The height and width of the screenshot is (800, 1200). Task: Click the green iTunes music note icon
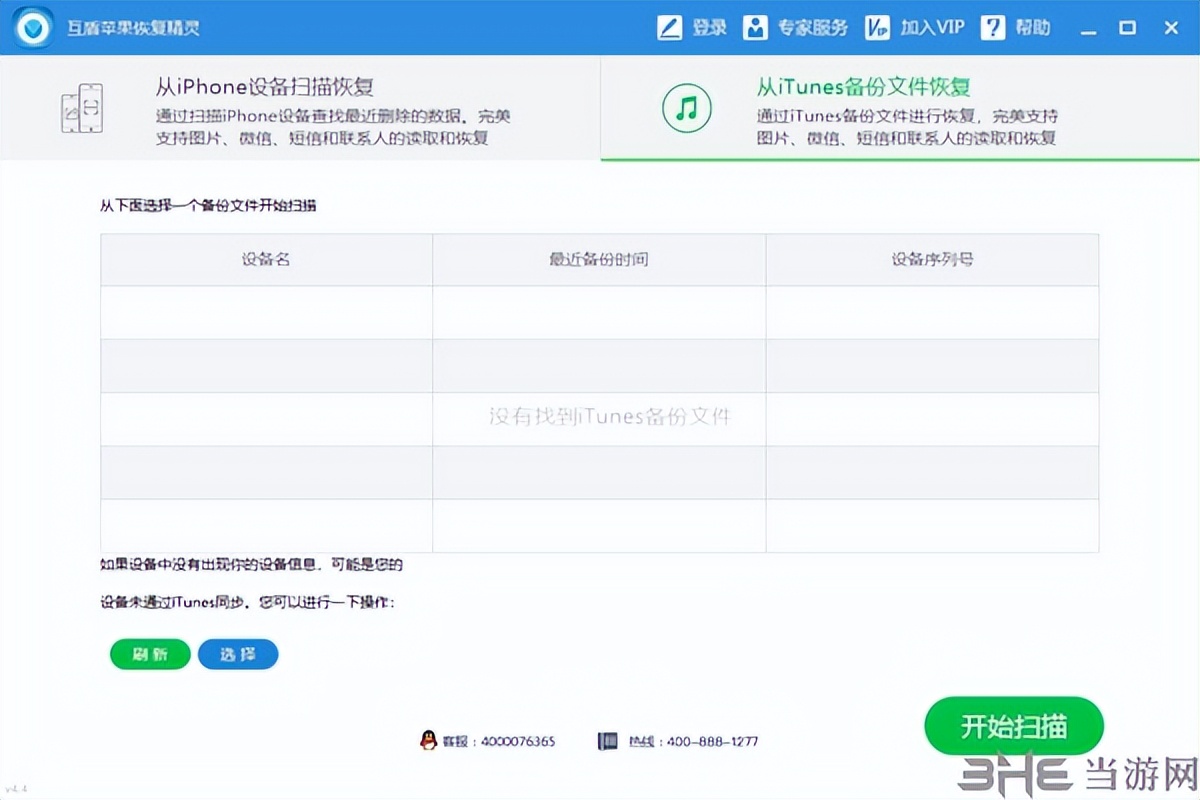[686, 107]
